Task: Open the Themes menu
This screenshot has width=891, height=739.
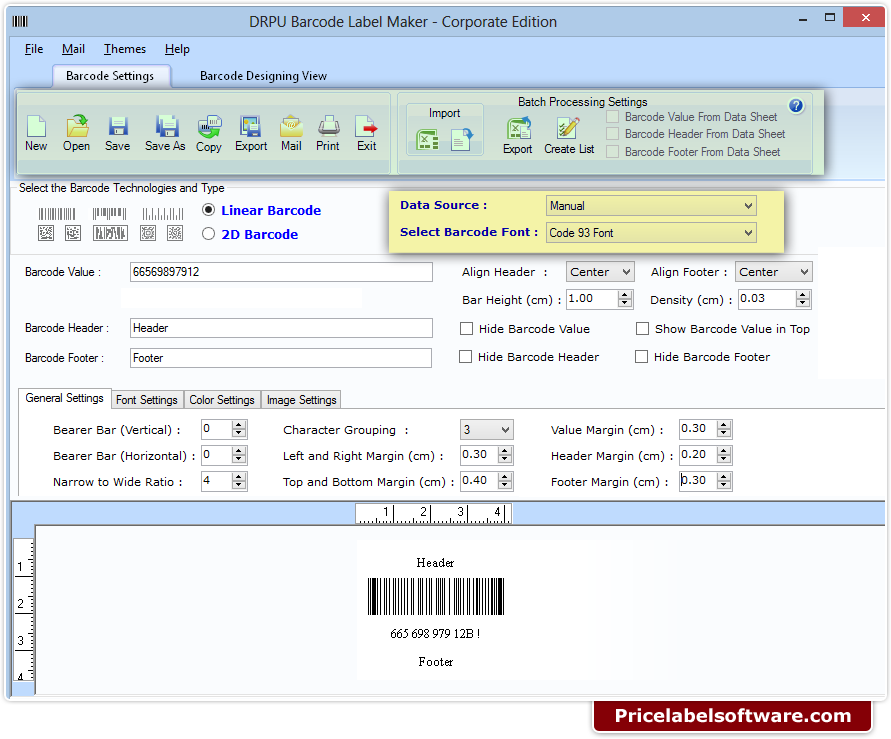Action: [124, 48]
